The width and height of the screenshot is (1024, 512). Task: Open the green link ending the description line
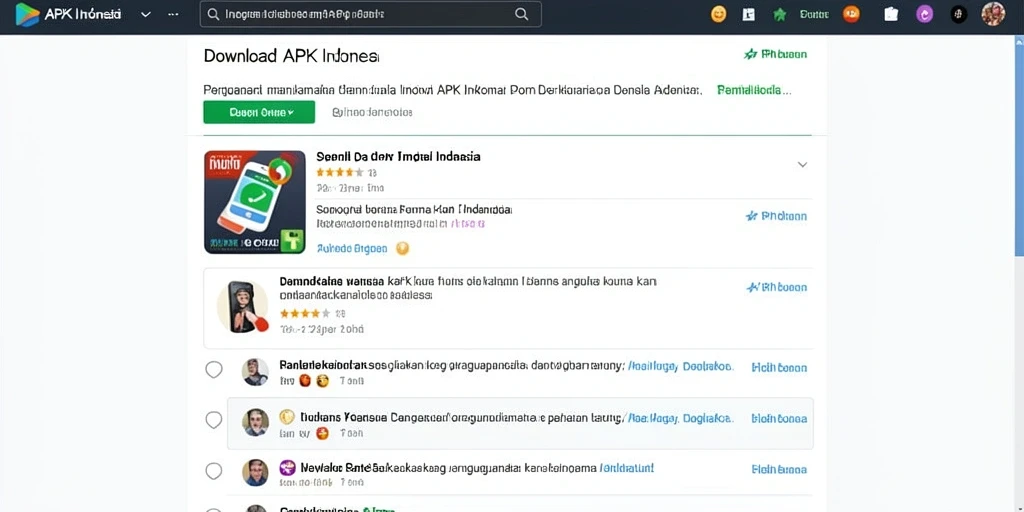click(754, 90)
